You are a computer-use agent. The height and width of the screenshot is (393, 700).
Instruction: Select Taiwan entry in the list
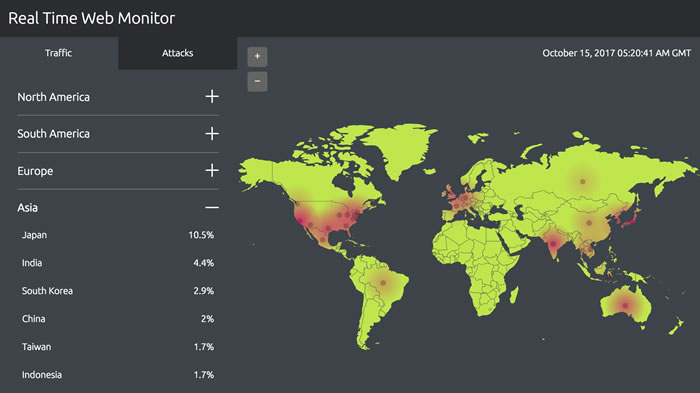pos(118,347)
